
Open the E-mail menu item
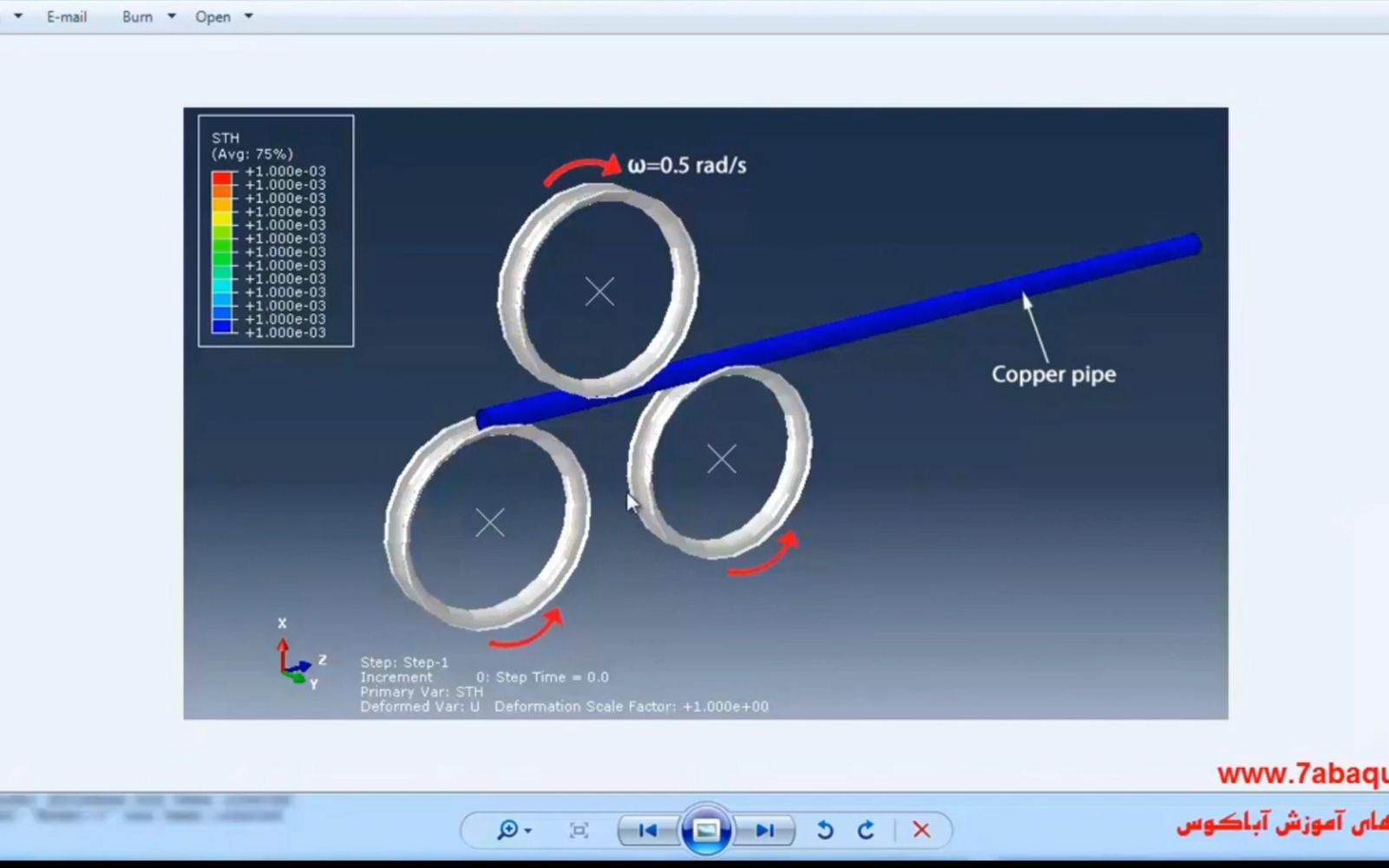66,16
